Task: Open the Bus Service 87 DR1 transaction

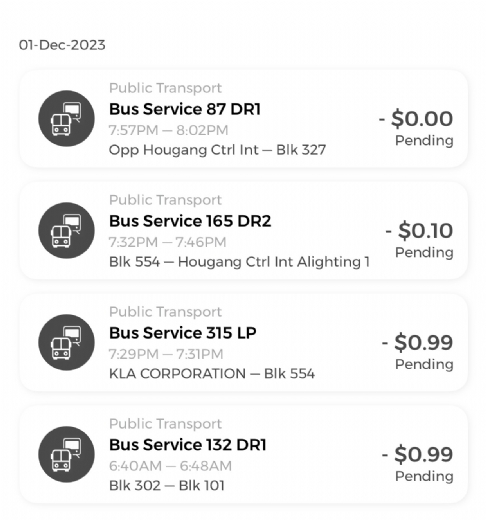Action: click(x=243, y=119)
